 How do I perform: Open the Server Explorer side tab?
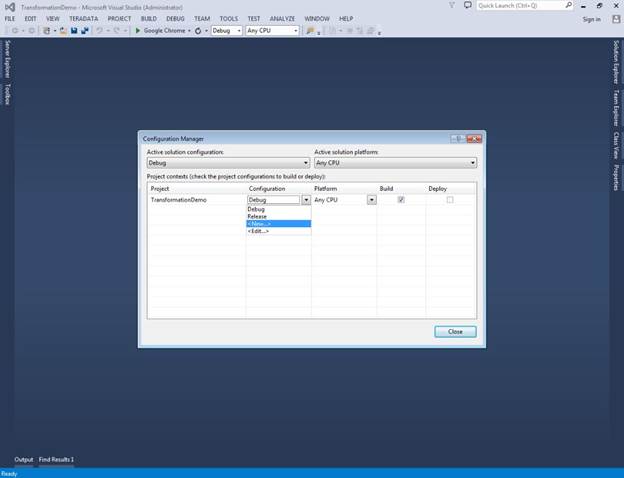(x=7, y=59)
